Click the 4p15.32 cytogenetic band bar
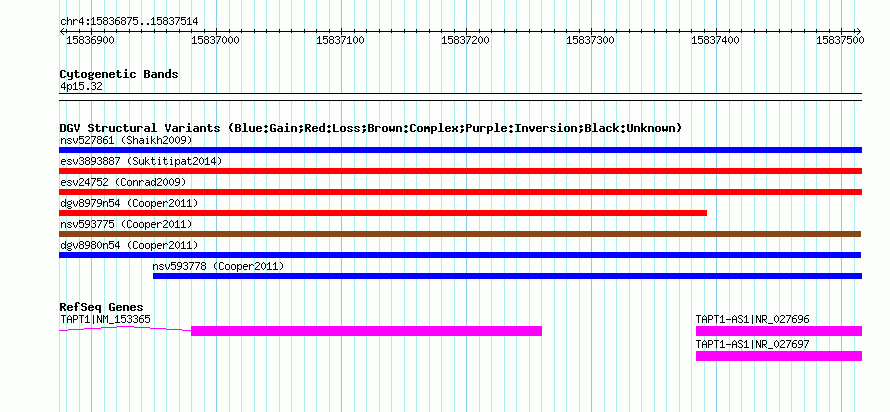This screenshot has height=412, width=890. point(460,97)
